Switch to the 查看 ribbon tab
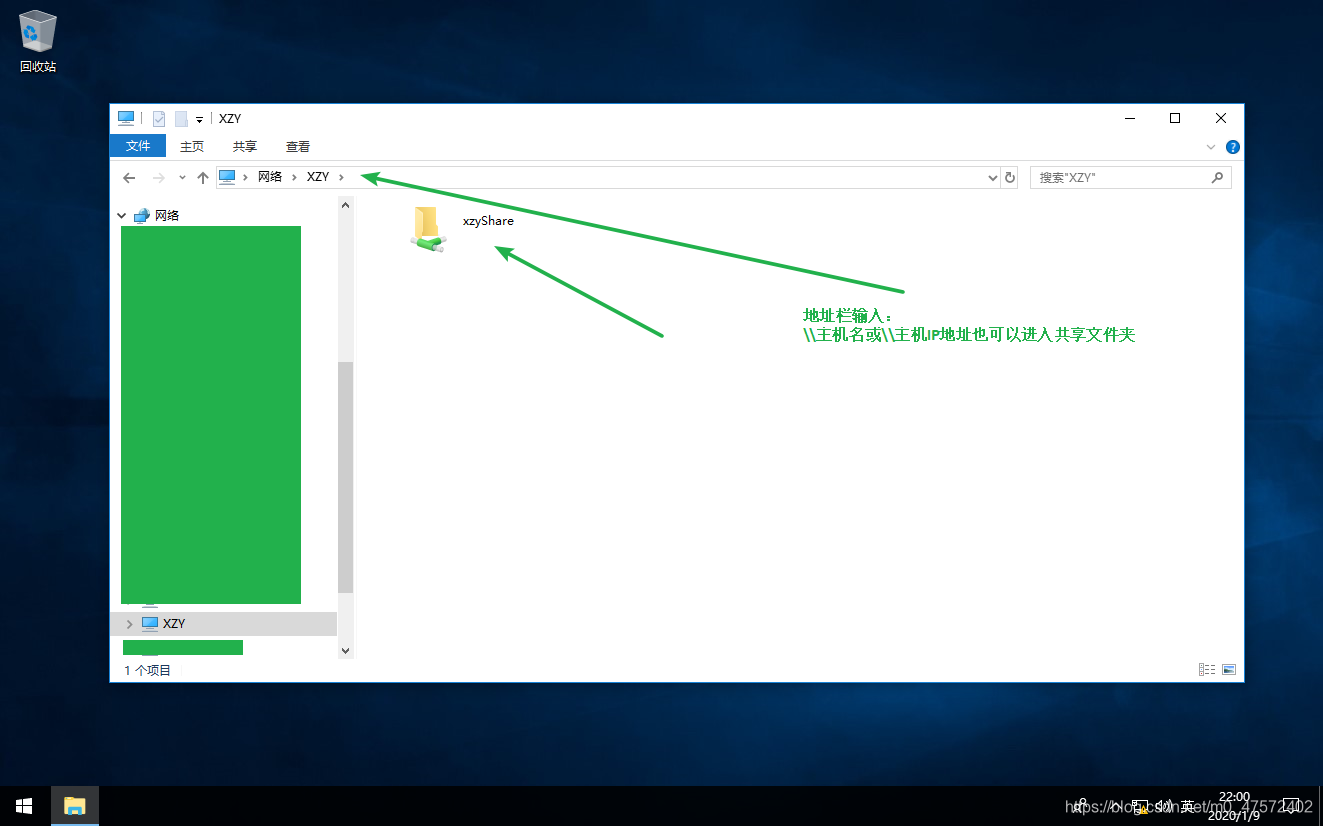Screen dimensions: 1323x826 coord(298,146)
